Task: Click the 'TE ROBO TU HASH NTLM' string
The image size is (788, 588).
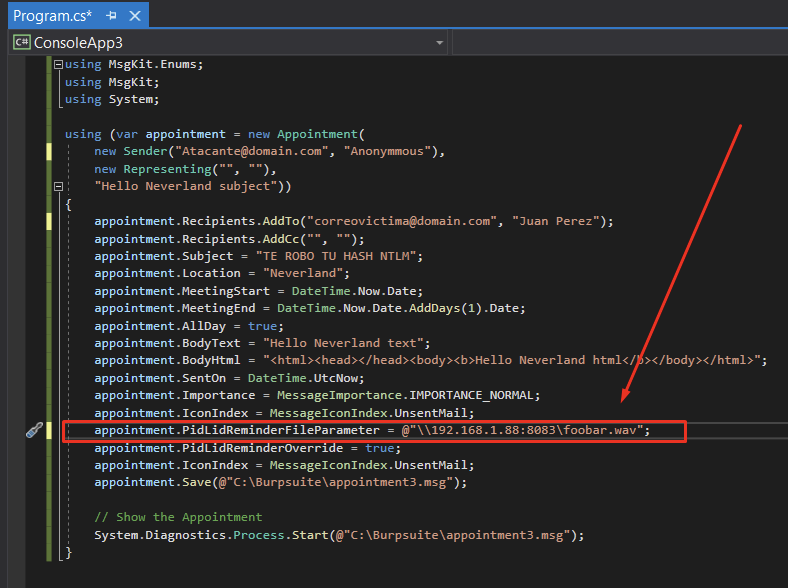Action: [336, 256]
